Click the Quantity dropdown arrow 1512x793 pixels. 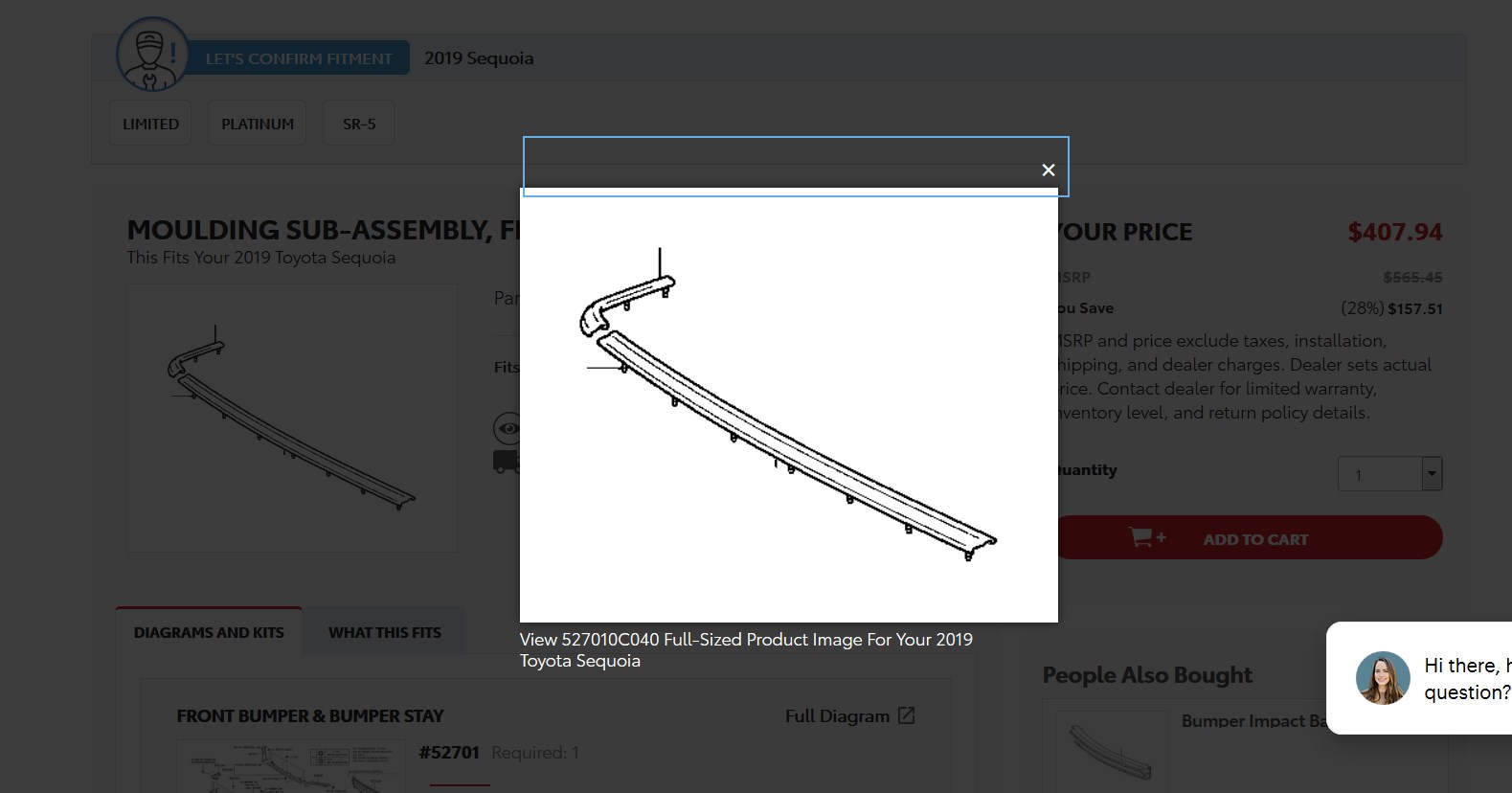1432,474
